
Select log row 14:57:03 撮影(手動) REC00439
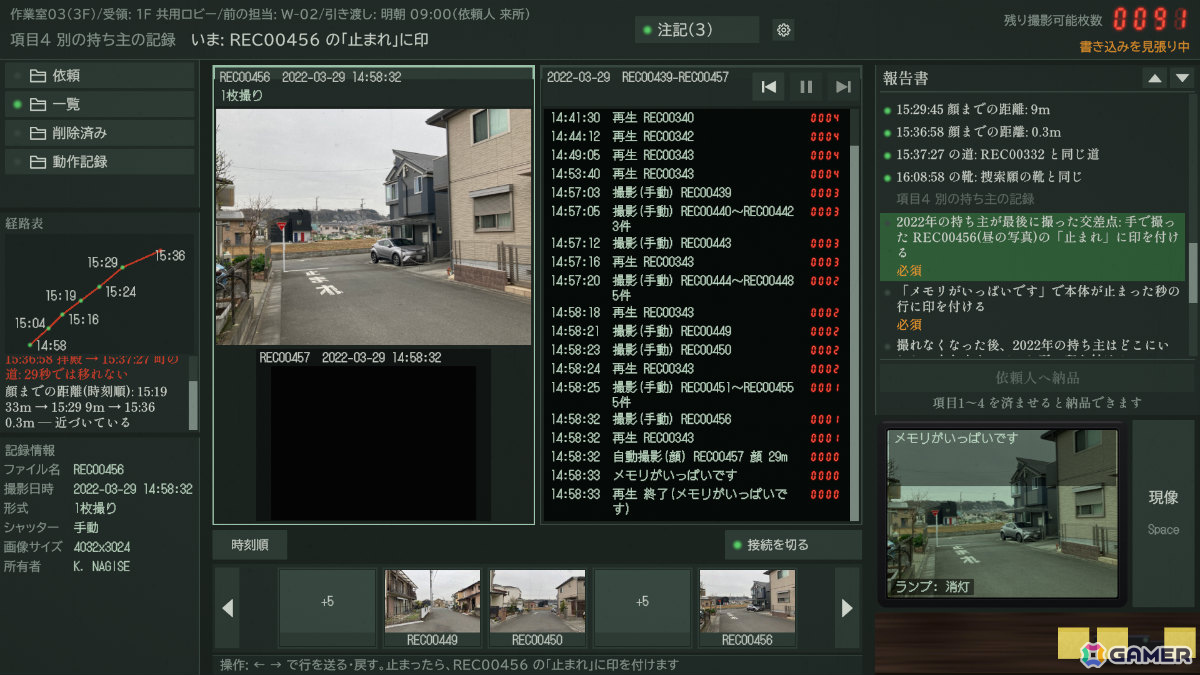point(696,193)
